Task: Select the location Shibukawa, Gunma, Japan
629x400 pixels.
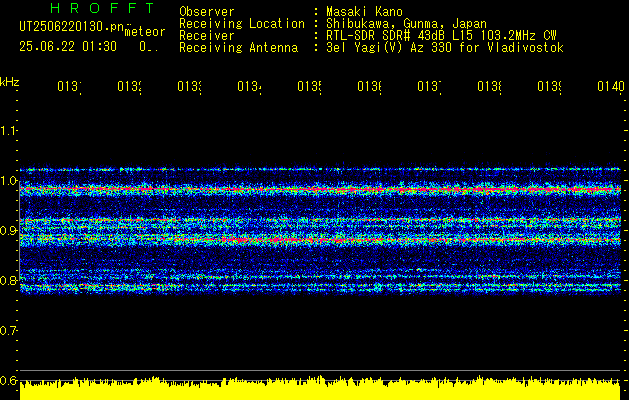Action: click(x=406, y=24)
